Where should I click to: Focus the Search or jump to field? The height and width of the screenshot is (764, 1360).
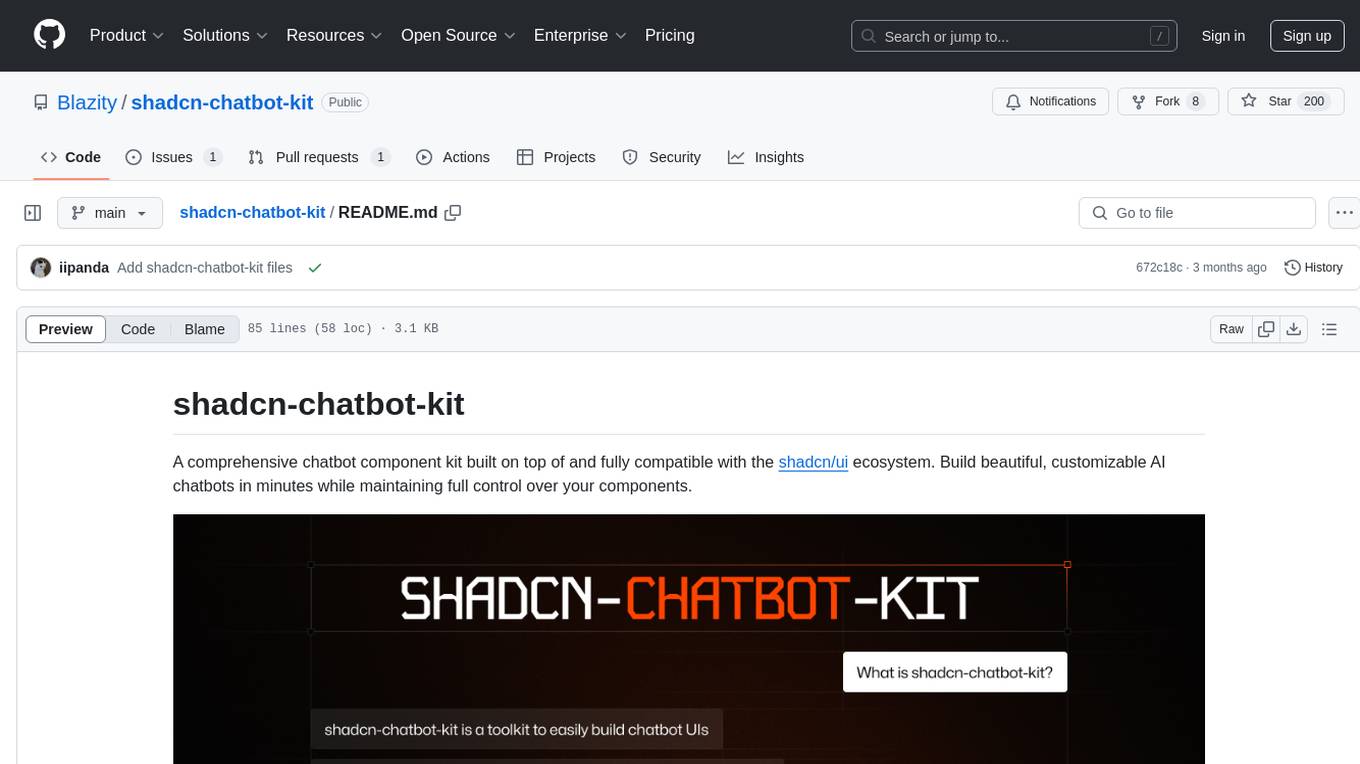[1015, 36]
